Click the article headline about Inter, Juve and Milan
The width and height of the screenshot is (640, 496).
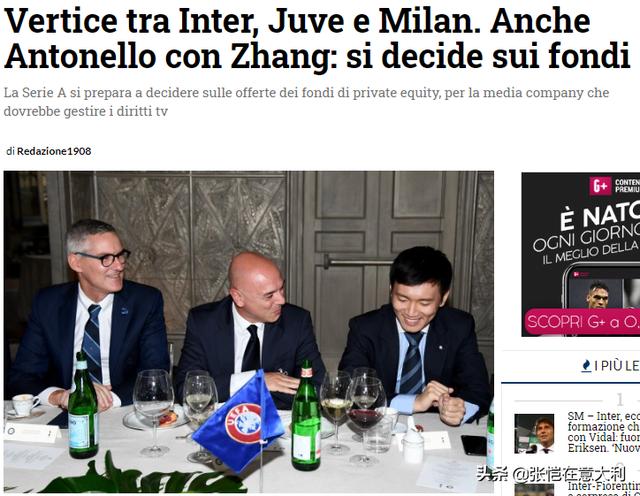coord(318,38)
